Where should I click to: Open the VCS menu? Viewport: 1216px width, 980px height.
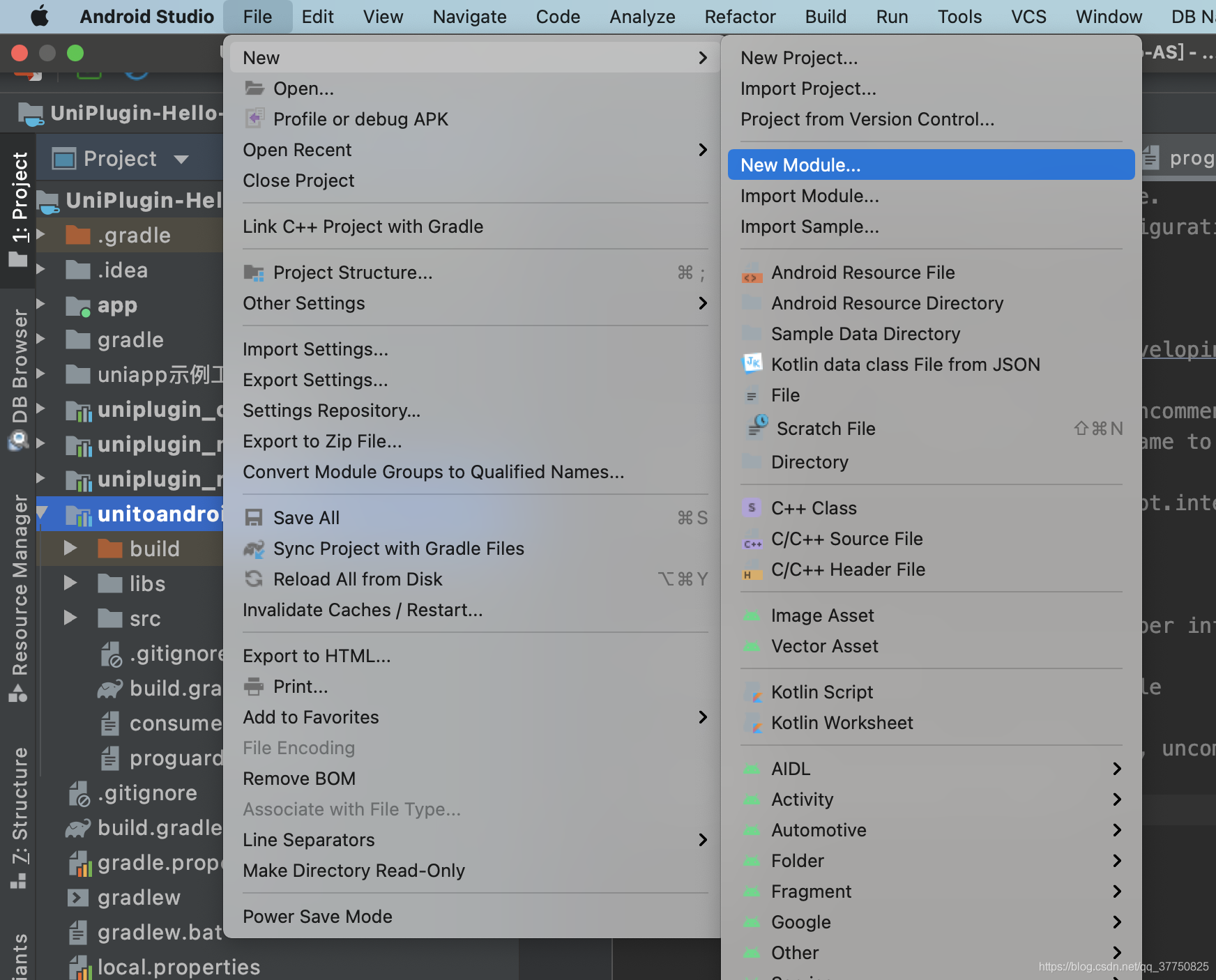point(1028,17)
